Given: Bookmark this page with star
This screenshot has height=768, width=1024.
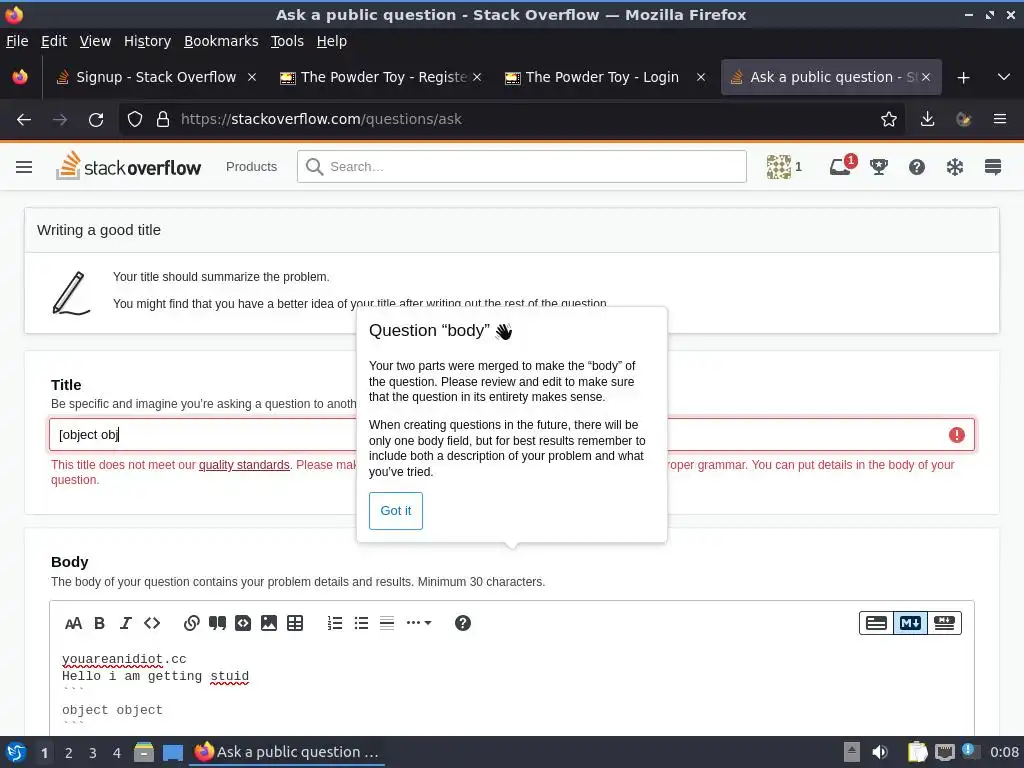Looking at the screenshot, I should click(888, 120).
